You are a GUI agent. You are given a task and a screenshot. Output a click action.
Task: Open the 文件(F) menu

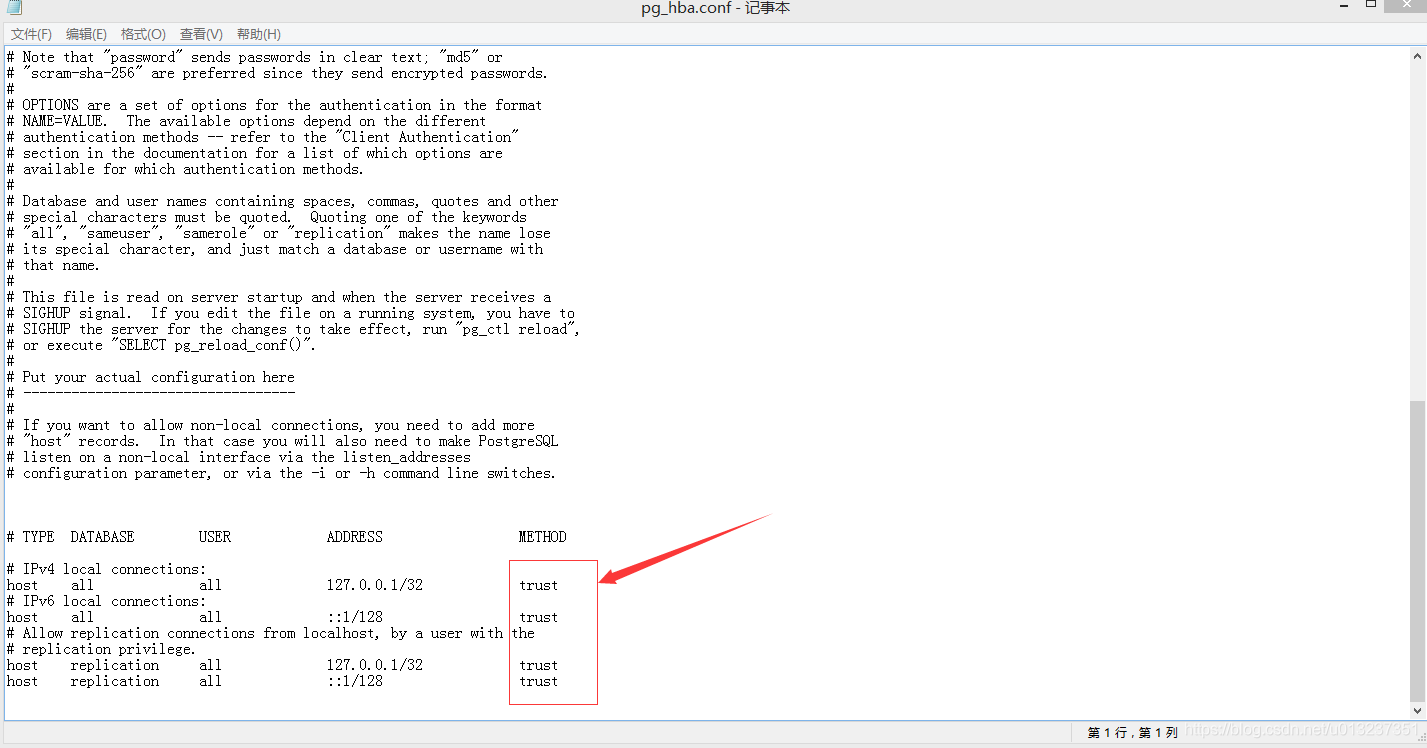click(31, 34)
